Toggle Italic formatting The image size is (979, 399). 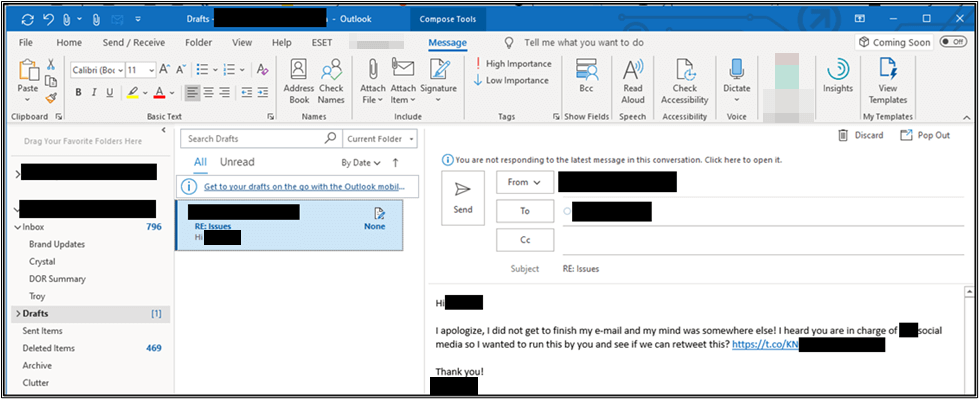tap(94, 92)
